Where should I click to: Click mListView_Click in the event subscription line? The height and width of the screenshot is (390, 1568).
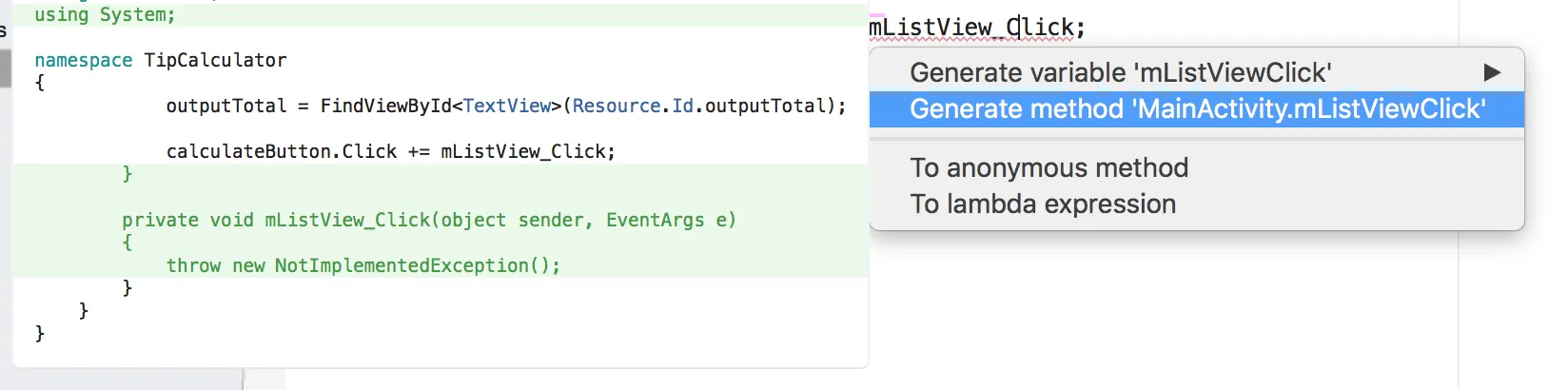tap(526, 151)
